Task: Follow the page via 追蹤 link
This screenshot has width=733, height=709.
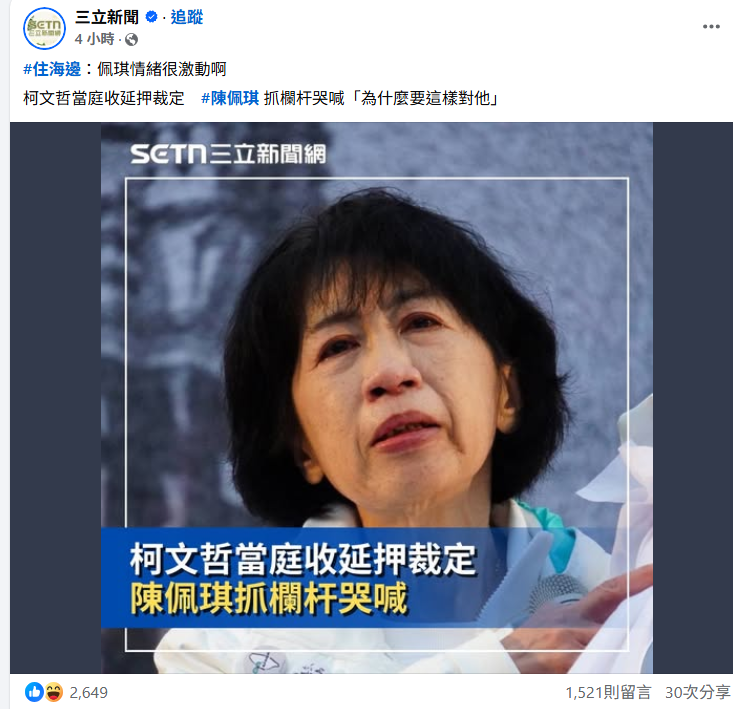Action: pyautogui.click(x=187, y=17)
